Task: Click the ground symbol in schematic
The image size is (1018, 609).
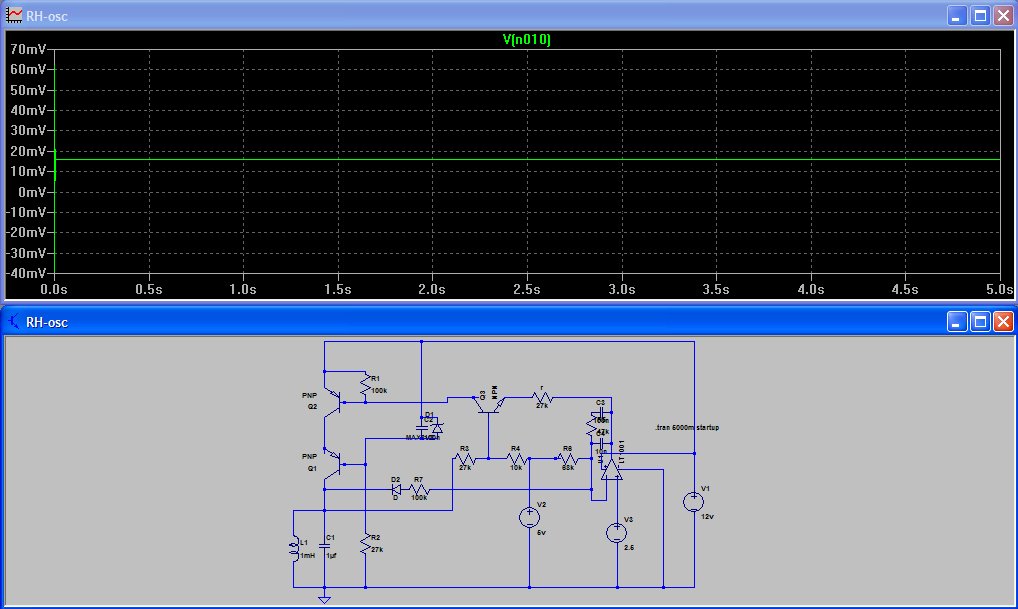Action: click(x=325, y=599)
